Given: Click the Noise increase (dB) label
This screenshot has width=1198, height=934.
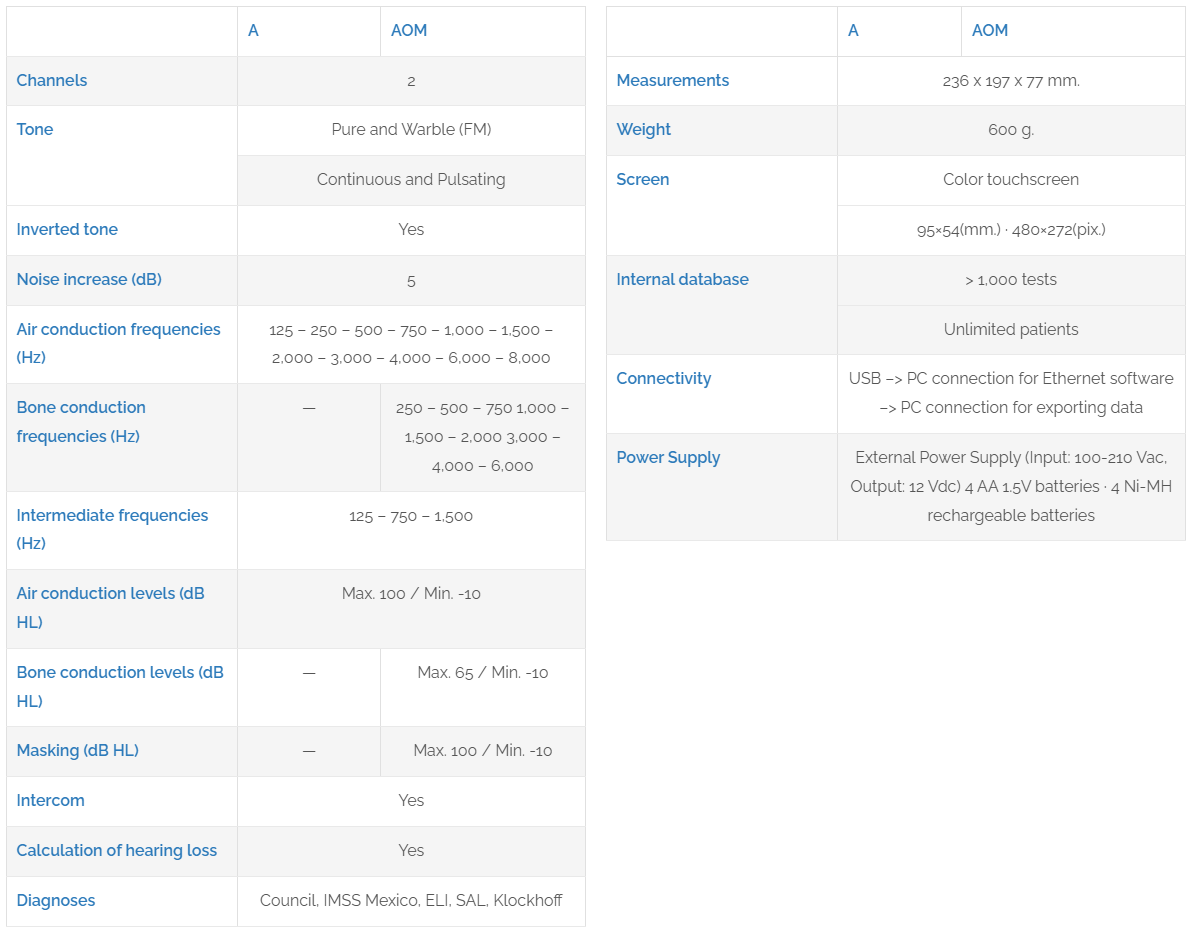Looking at the screenshot, I should 89,279.
